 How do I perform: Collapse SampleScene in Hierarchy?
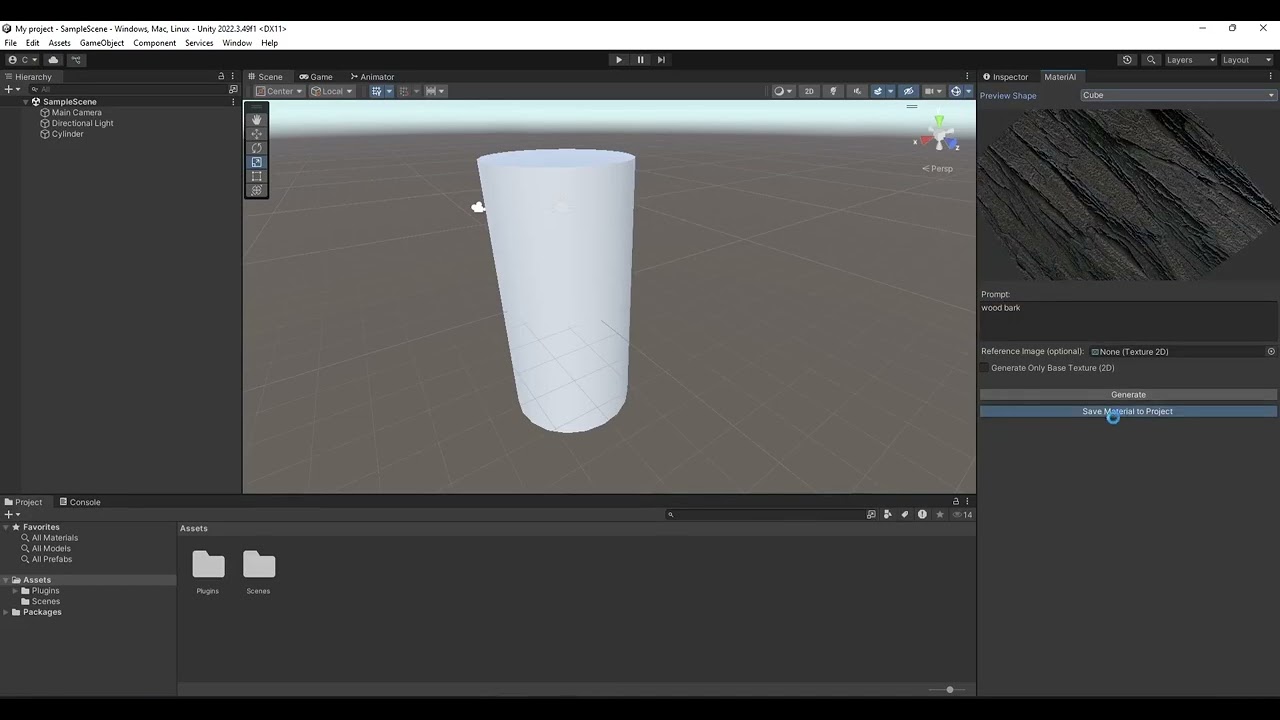coord(25,102)
